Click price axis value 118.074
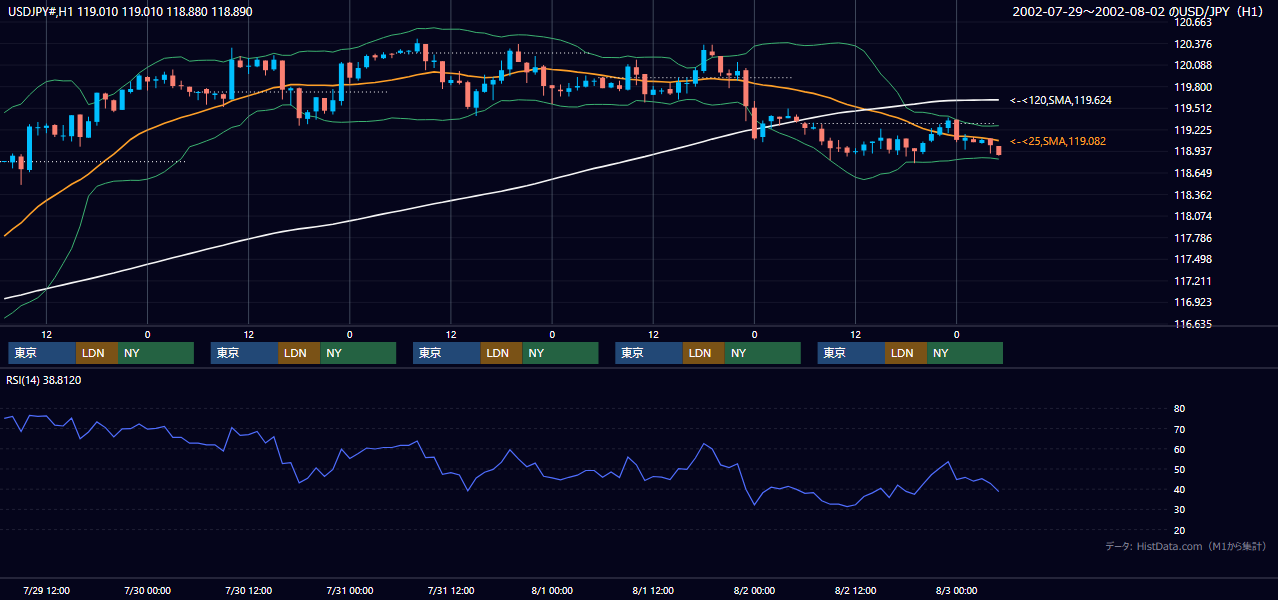1278x600 pixels. (1193, 216)
